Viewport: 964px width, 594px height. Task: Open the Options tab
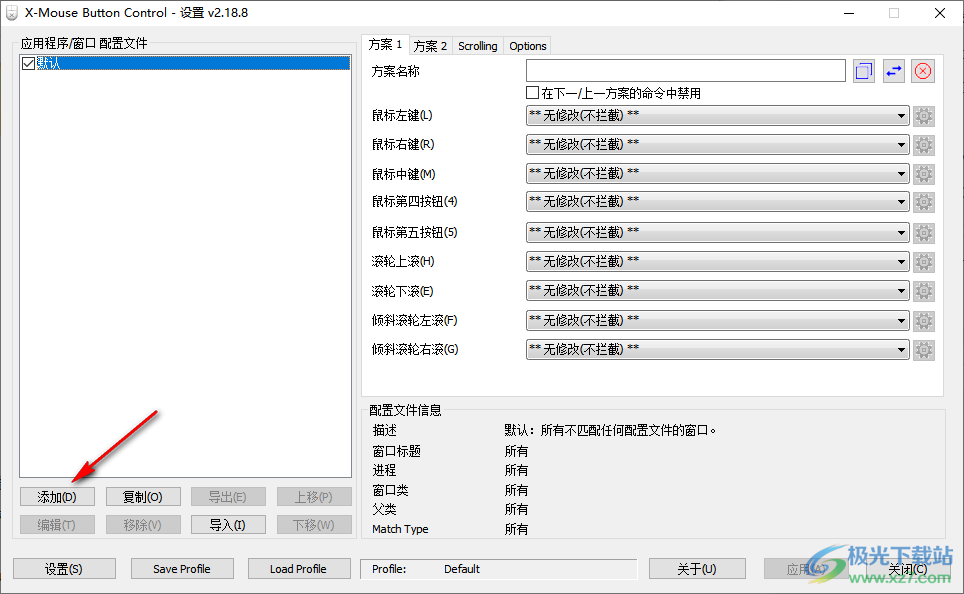coord(527,46)
